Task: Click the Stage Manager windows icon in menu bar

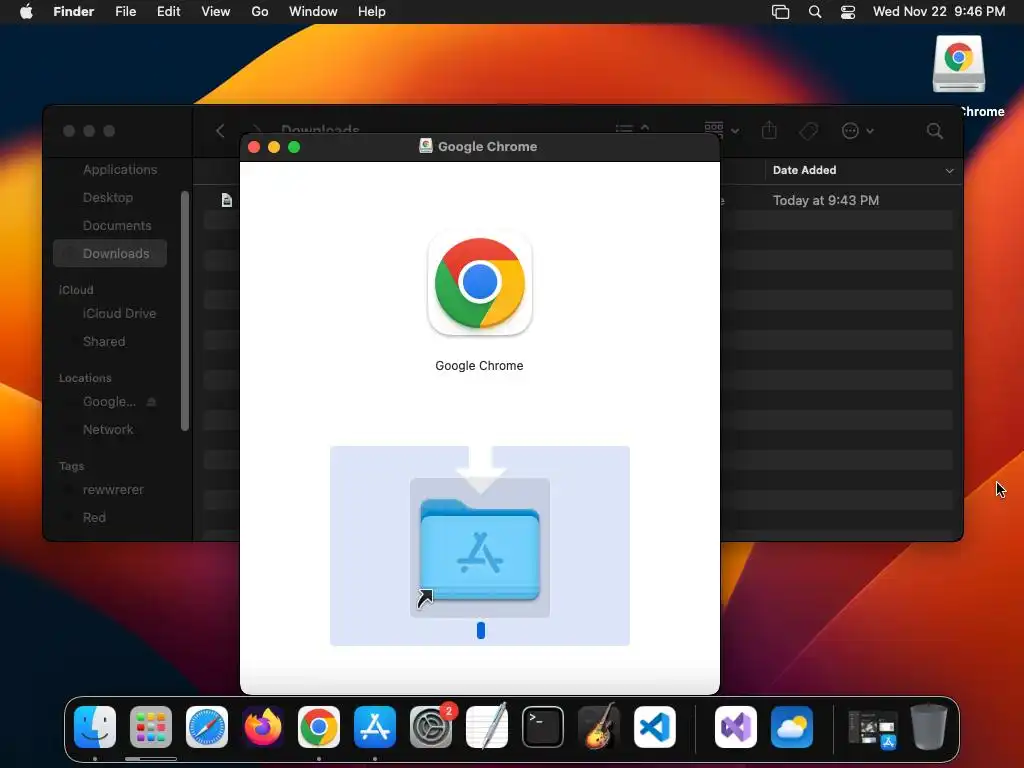Action: (x=780, y=12)
